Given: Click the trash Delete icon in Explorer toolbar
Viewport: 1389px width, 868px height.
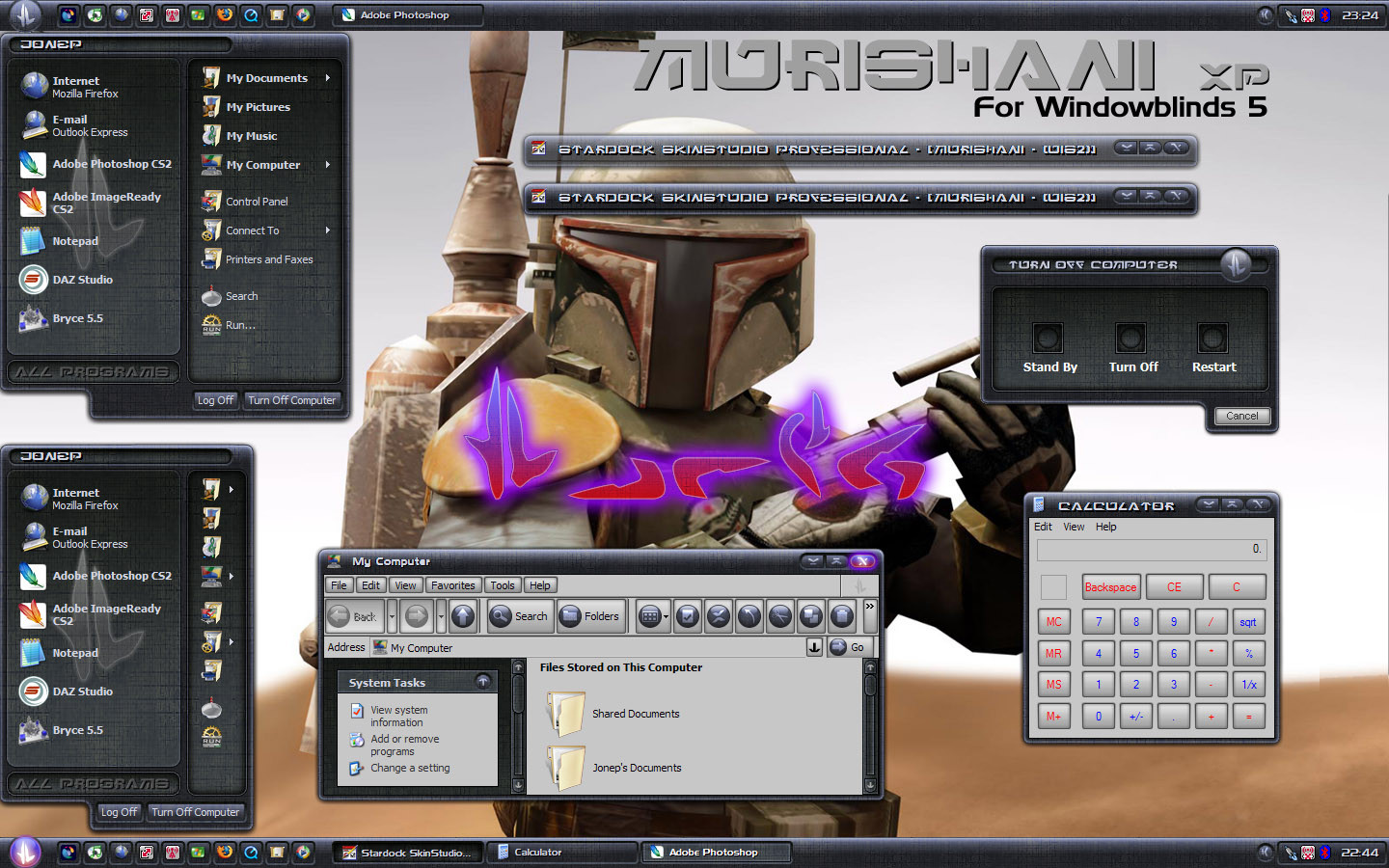Looking at the screenshot, I should point(842,616).
